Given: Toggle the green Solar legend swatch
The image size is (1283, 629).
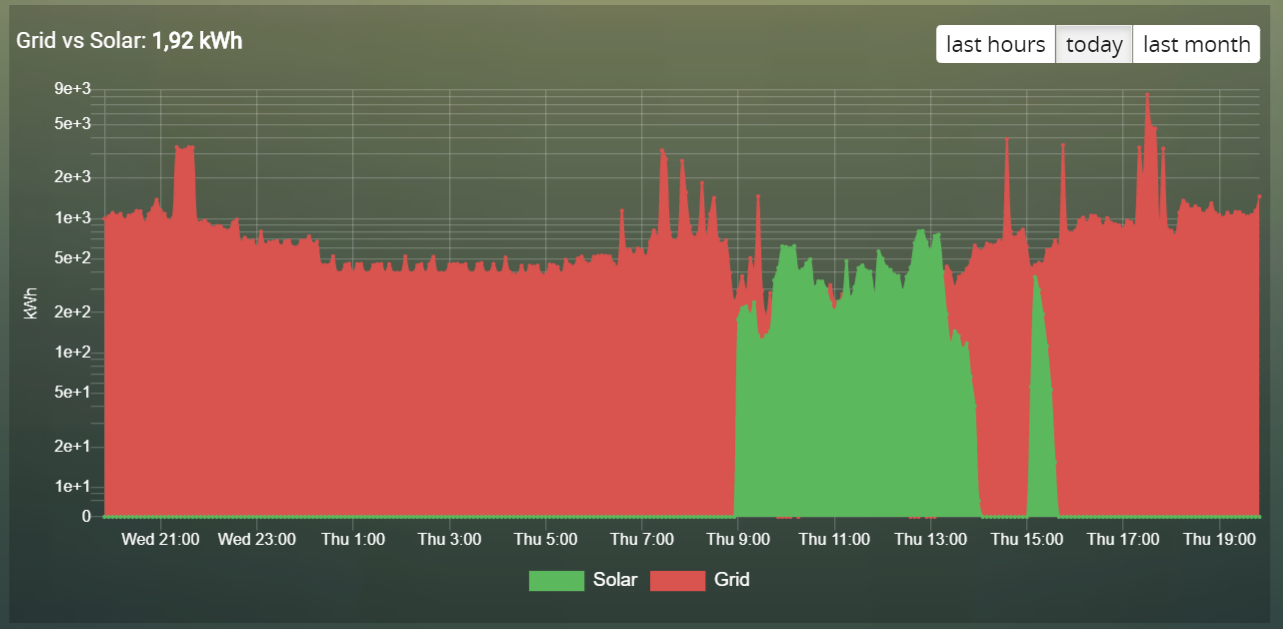Looking at the screenshot, I should click(x=556, y=580).
